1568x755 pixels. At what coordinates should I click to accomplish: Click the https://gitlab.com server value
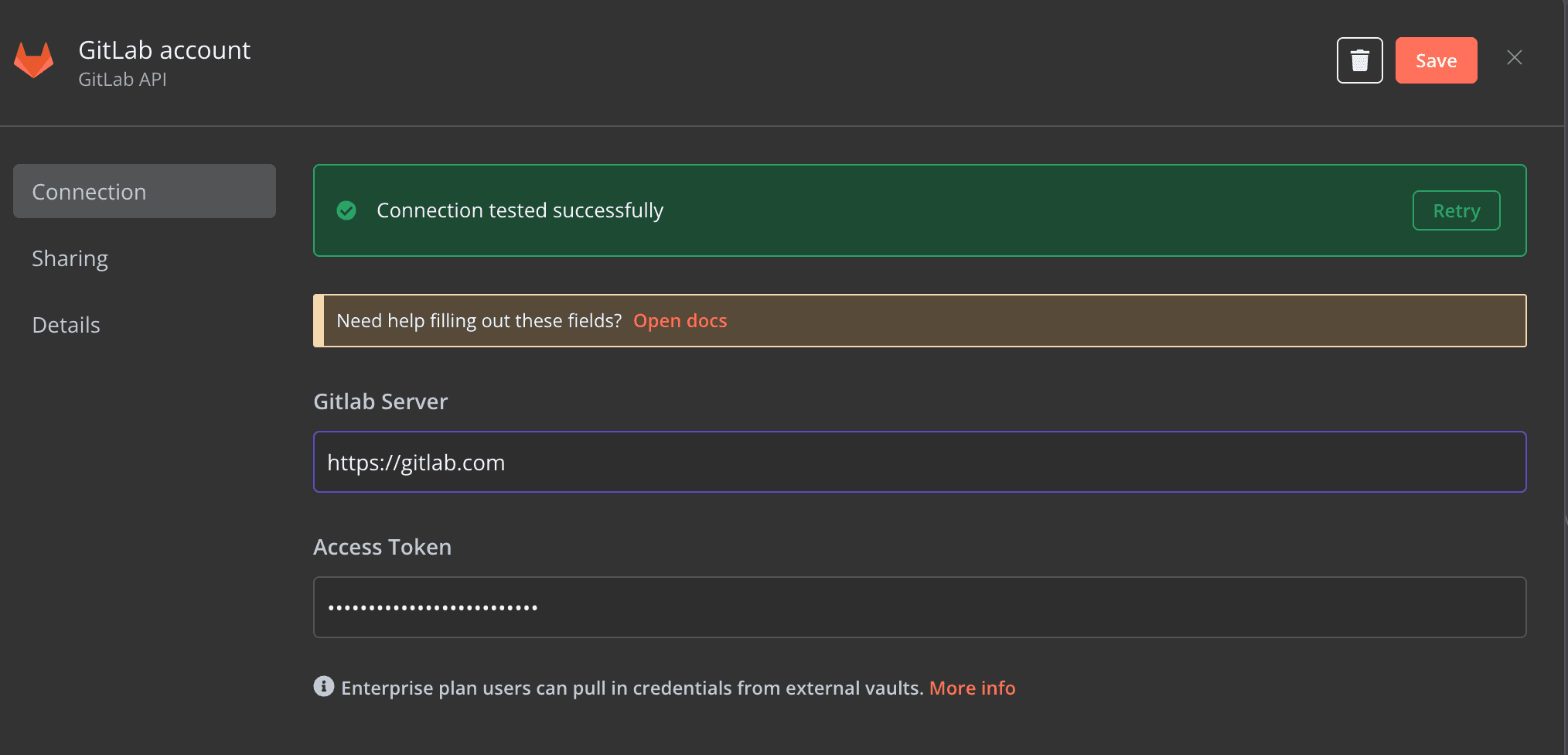(415, 462)
